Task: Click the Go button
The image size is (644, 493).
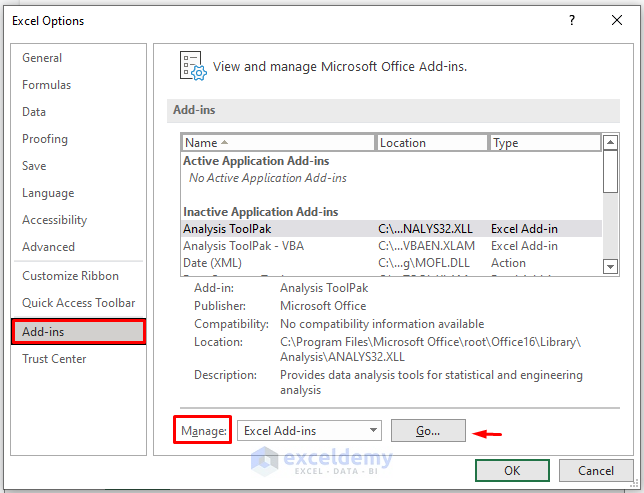Action: coord(428,431)
